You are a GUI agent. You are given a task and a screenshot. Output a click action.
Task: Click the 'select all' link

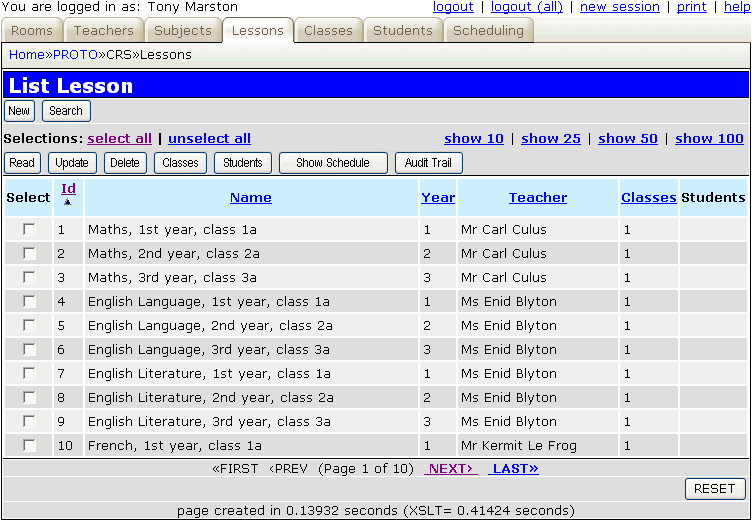pos(120,139)
